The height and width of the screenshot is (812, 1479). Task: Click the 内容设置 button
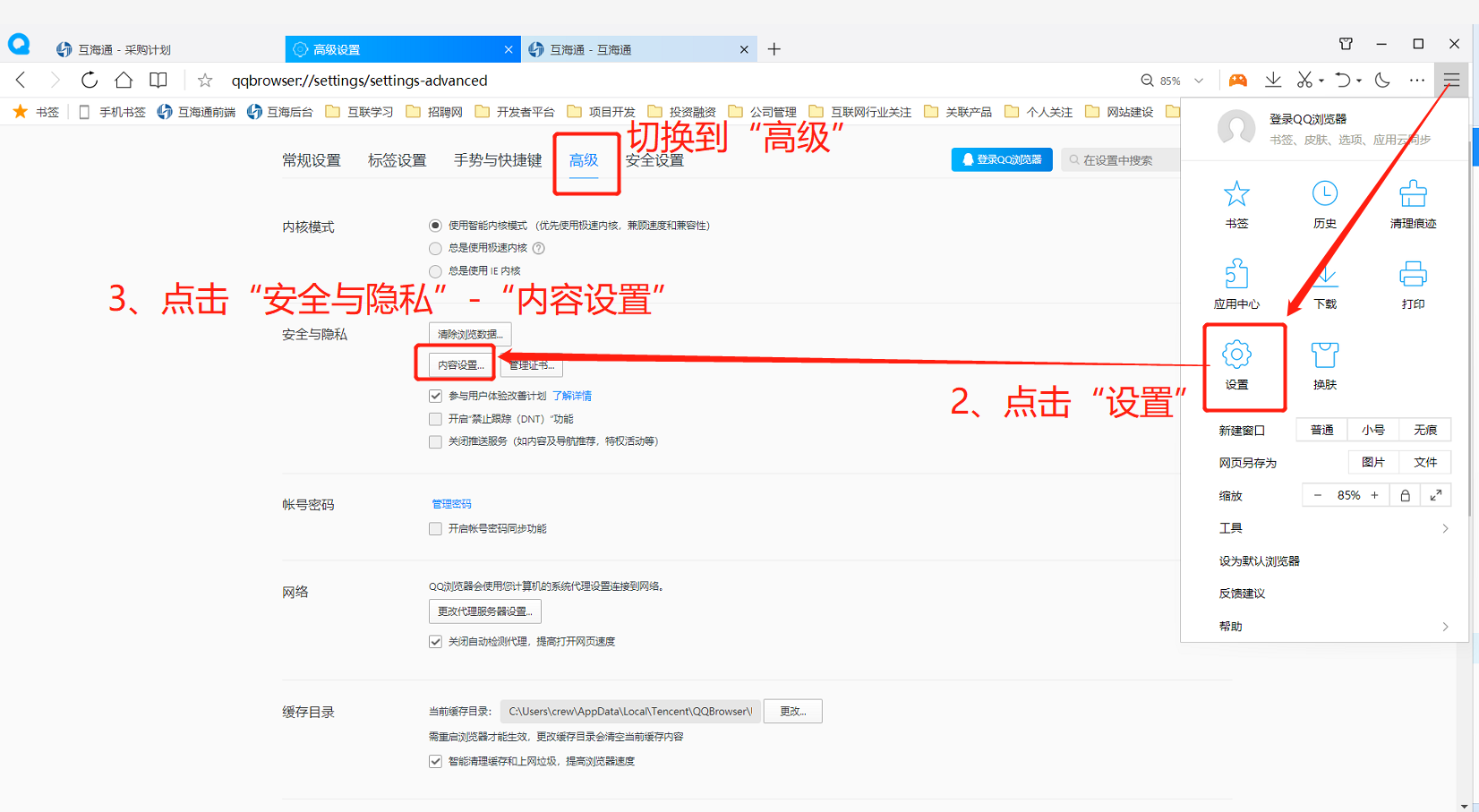(x=460, y=364)
